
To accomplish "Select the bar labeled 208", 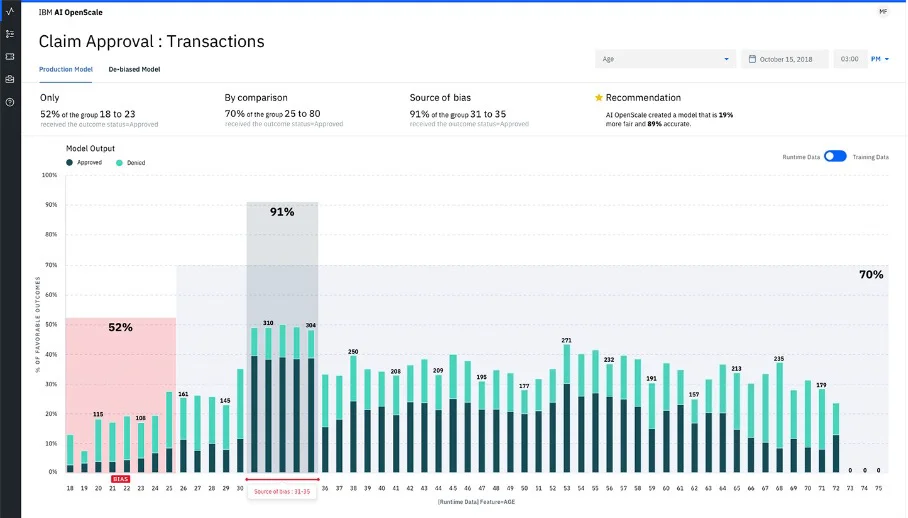I will tap(396, 424).
